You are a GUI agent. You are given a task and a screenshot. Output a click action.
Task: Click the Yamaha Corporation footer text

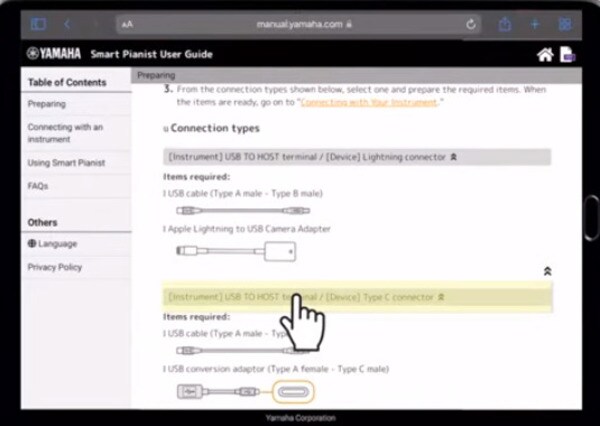click(x=300, y=418)
